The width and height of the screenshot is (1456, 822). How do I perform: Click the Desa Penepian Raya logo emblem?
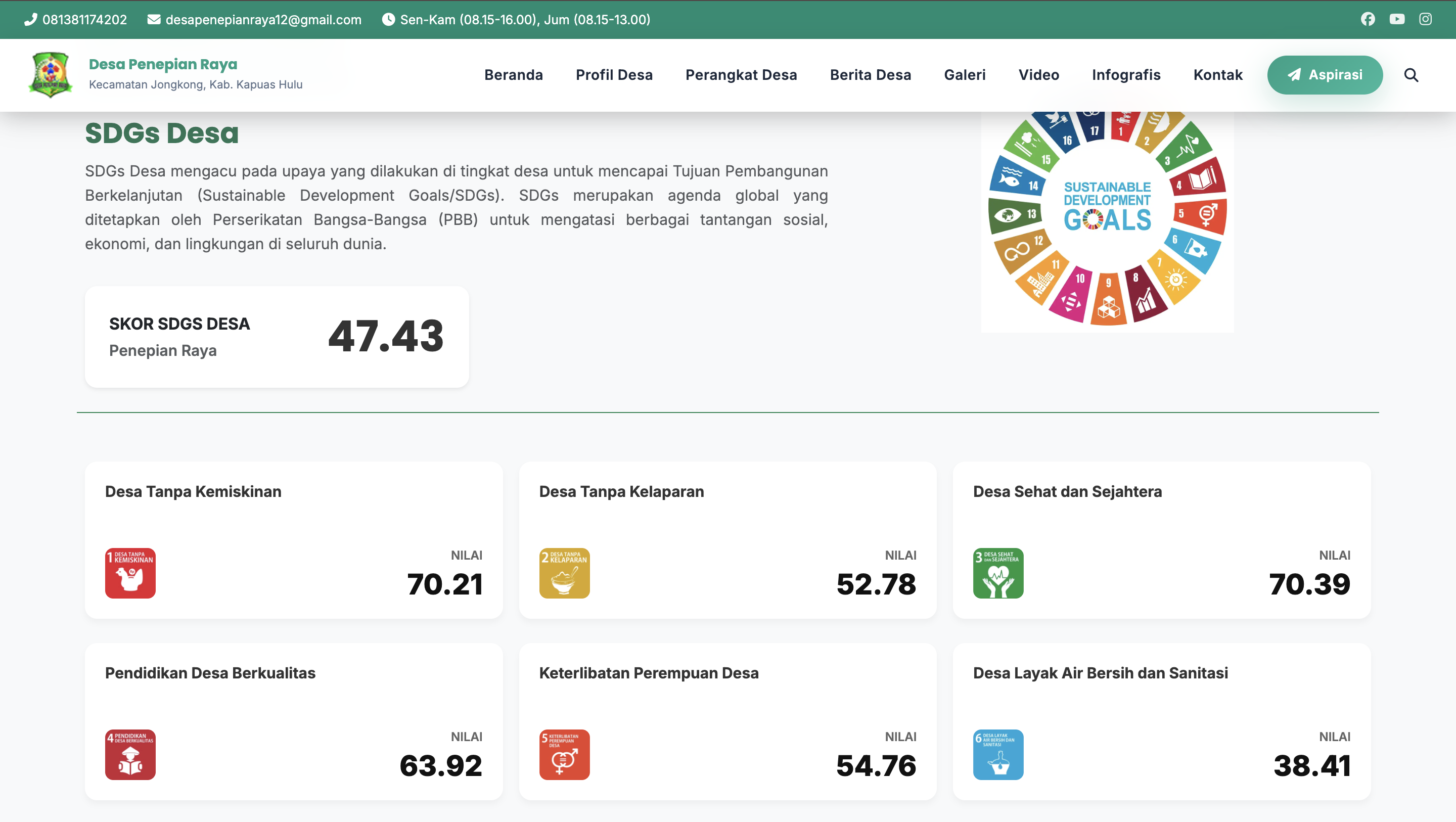click(x=51, y=75)
